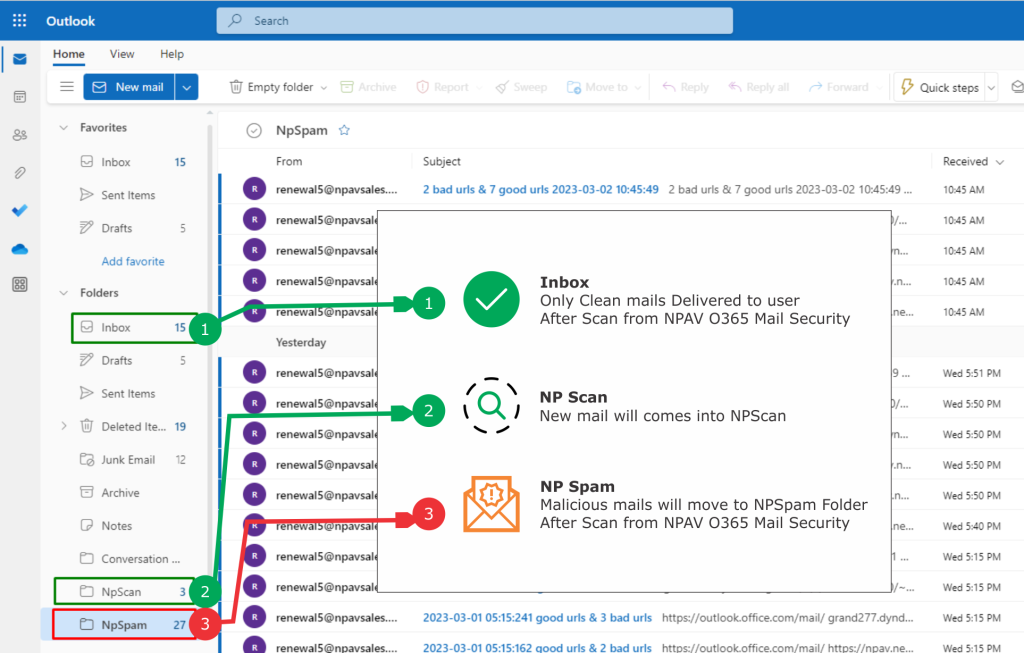This screenshot has height=653, width=1024.
Task: Open the app launcher waffle icon
Action: (20, 20)
